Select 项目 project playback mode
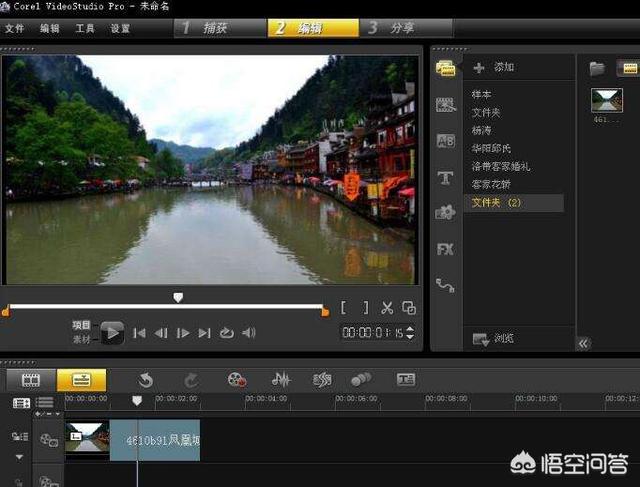Viewport: 640px width, 487px height. click(81, 325)
